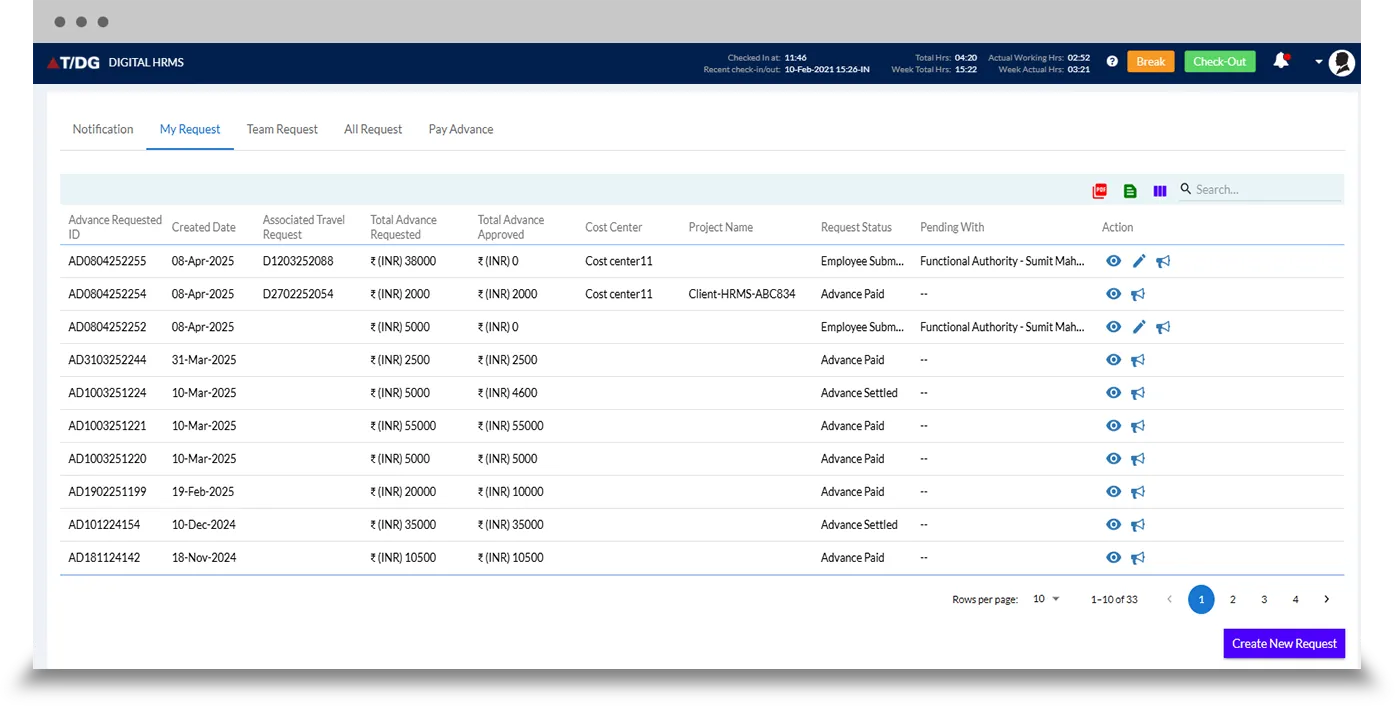The image size is (1395, 706).
Task: Edit advance request AD0804252255
Action: 1139,261
